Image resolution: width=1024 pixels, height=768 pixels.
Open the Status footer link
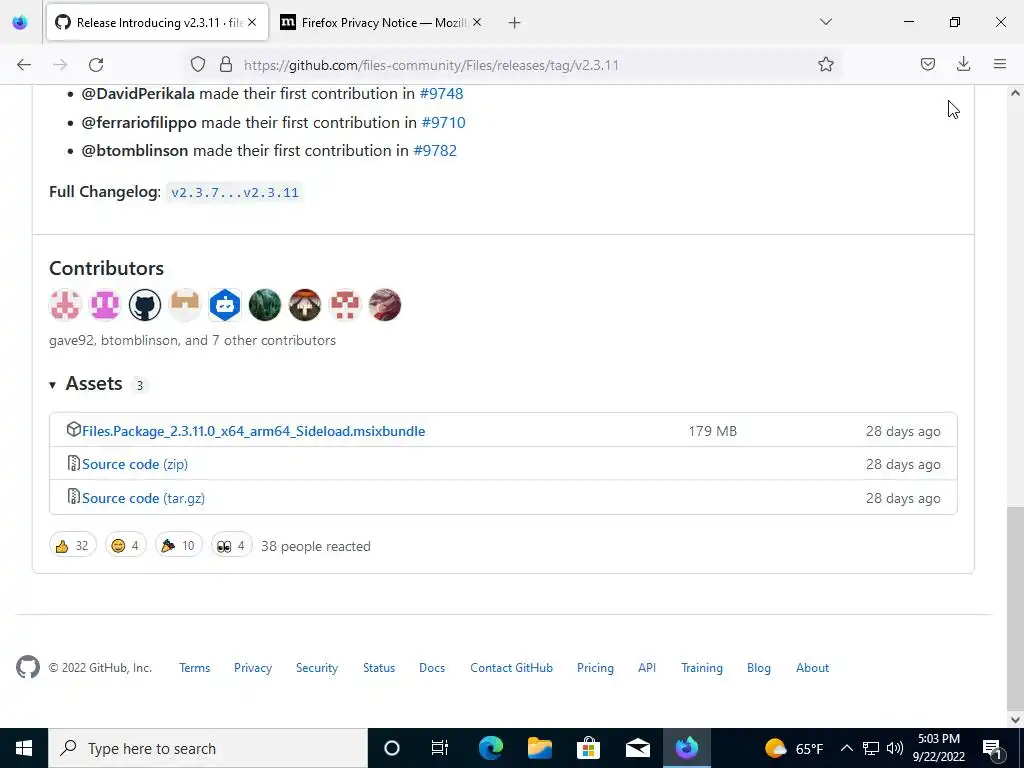click(x=379, y=668)
